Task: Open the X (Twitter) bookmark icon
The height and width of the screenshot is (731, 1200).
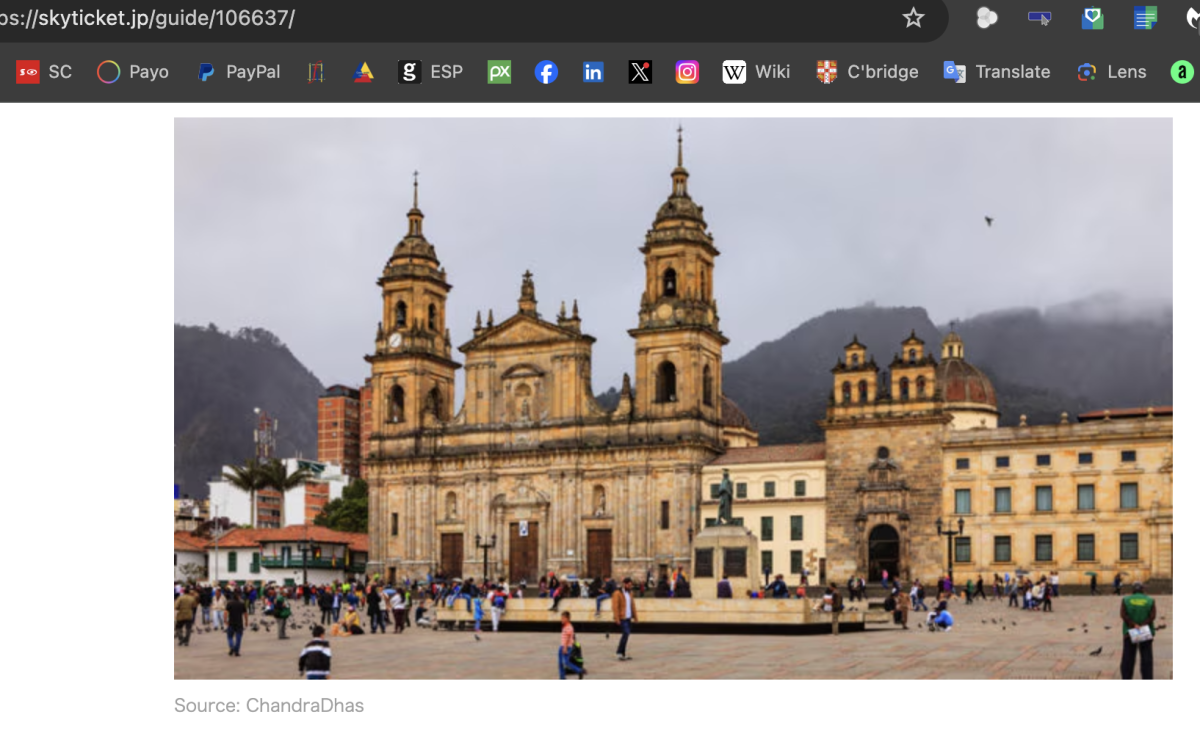Action: [x=640, y=72]
